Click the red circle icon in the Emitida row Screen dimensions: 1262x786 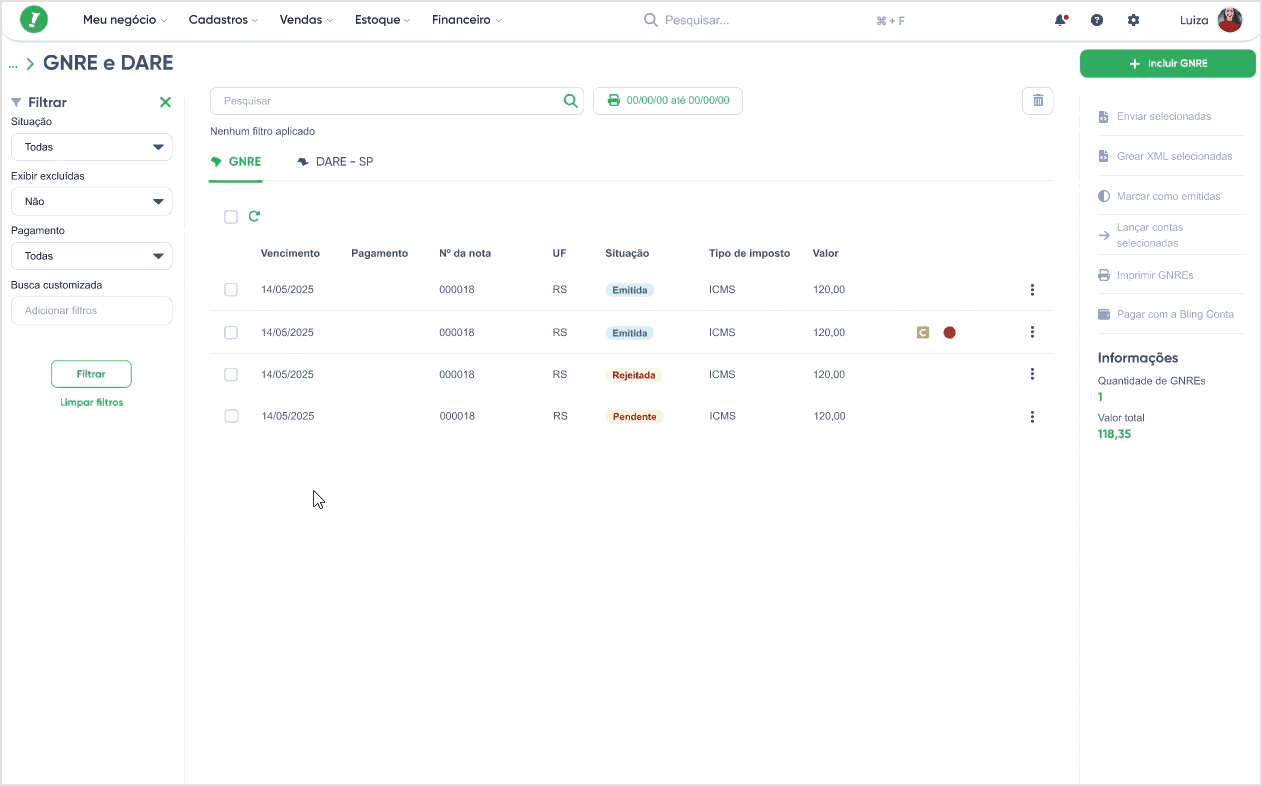[x=949, y=332]
